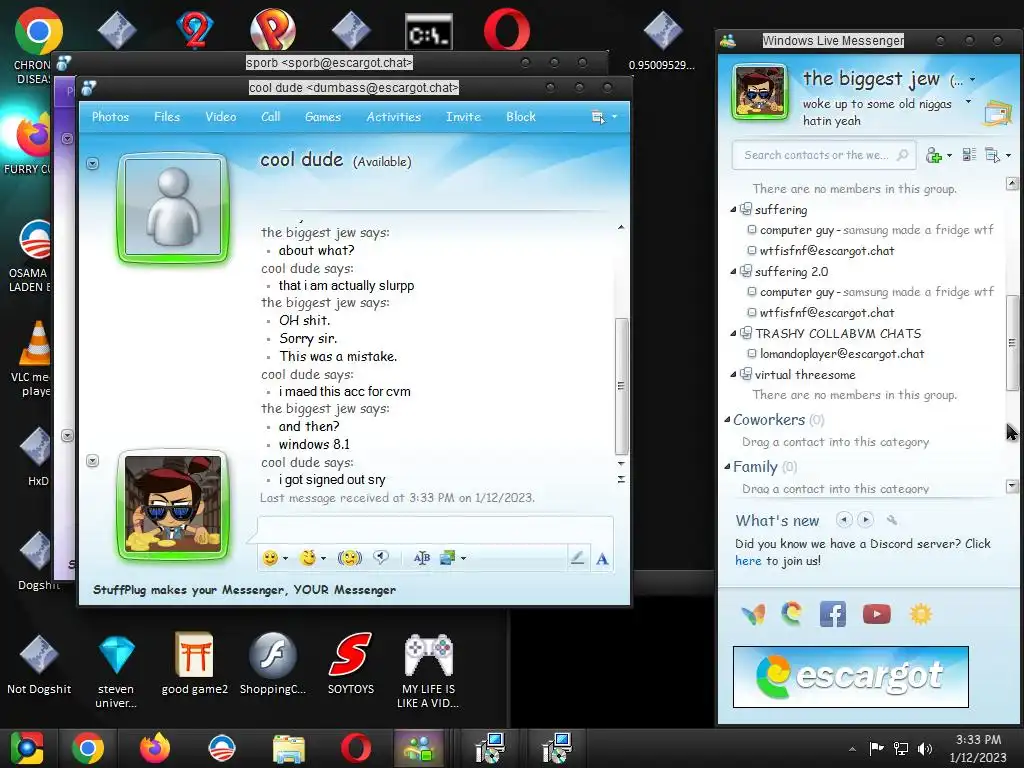Viewport: 1024px width, 768px height.
Task: Click contact list scrollbar down arrow
Action: (x=1012, y=486)
